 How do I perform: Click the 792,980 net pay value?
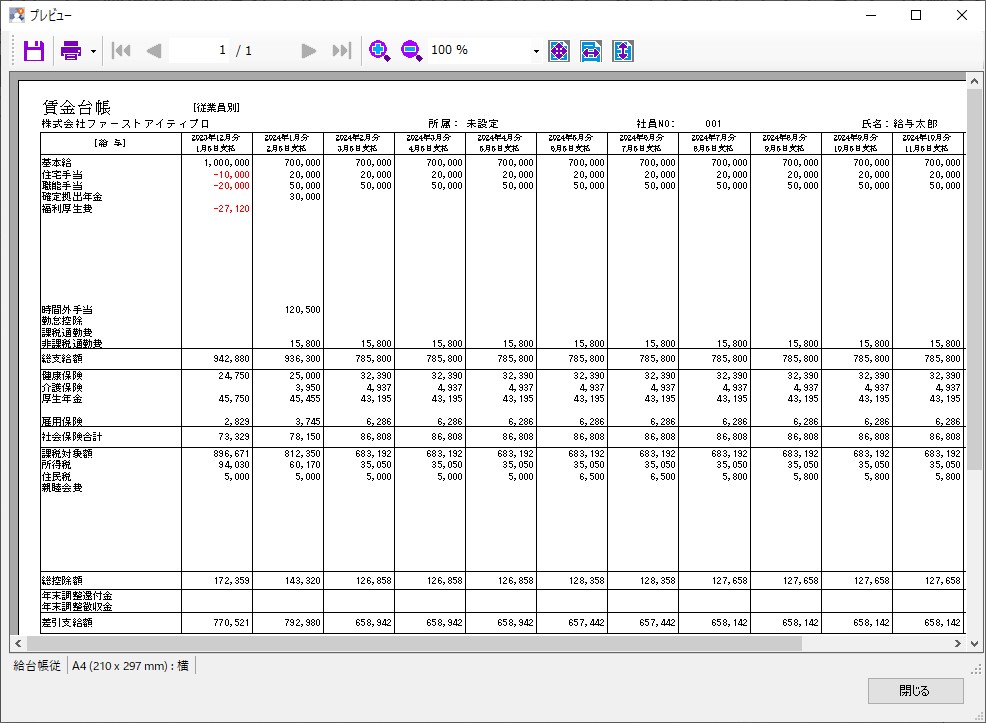point(302,622)
